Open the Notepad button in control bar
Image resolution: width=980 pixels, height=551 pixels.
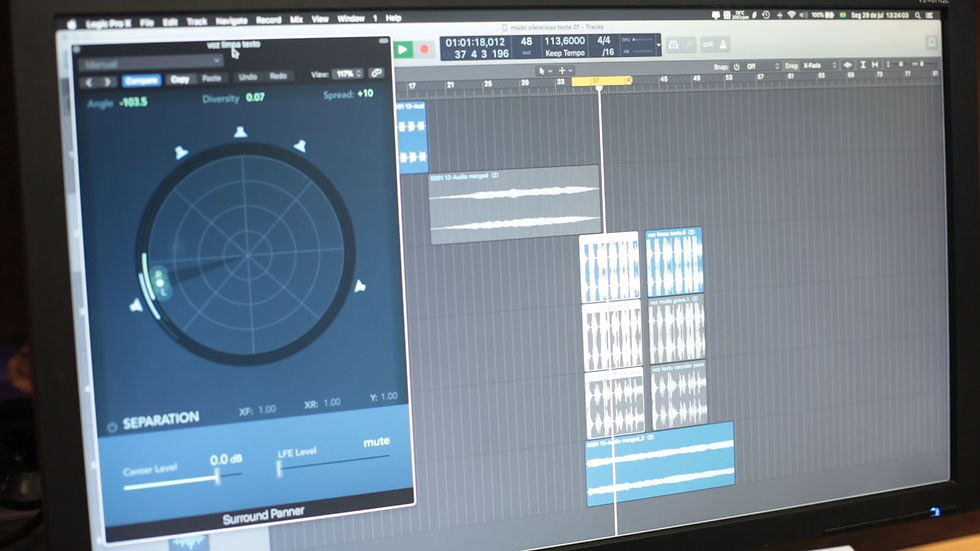(x=931, y=42)
